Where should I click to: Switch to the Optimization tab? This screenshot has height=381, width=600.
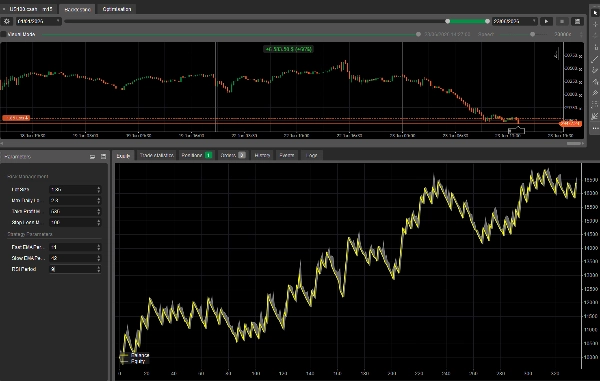click(117, 9)
